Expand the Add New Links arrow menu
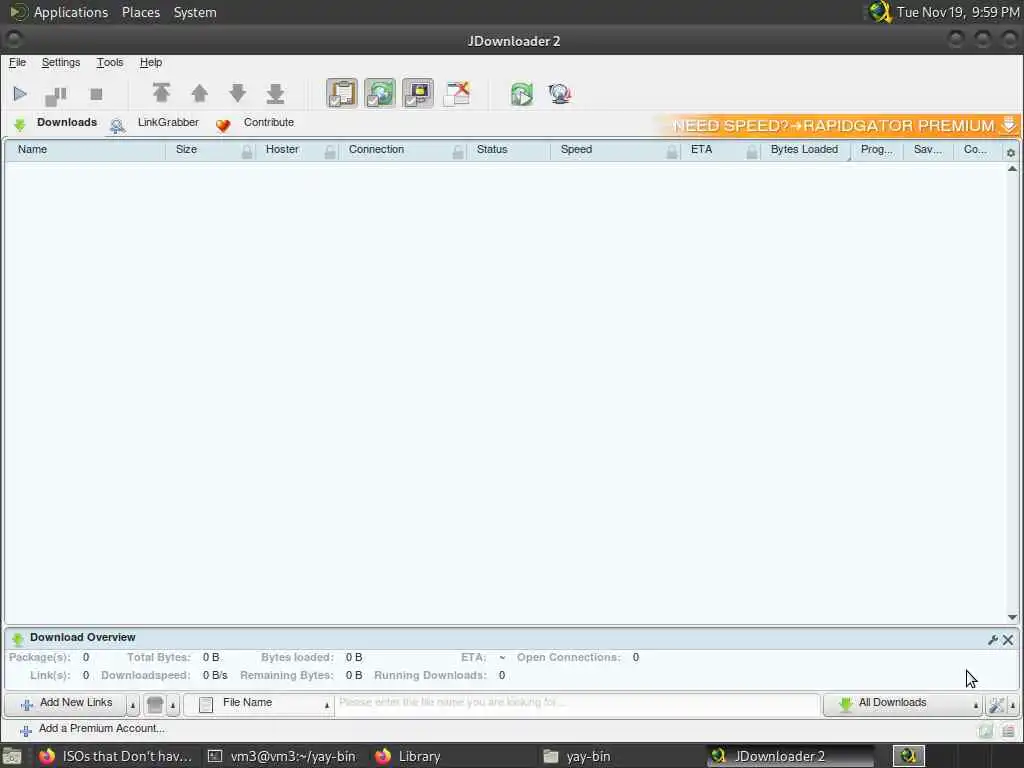Screen dimensions: 1024x768 (133, 705)
